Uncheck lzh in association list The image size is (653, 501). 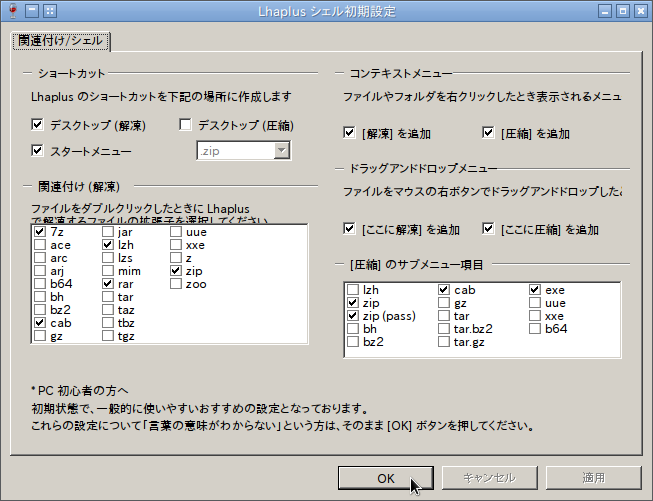point(108,244)
